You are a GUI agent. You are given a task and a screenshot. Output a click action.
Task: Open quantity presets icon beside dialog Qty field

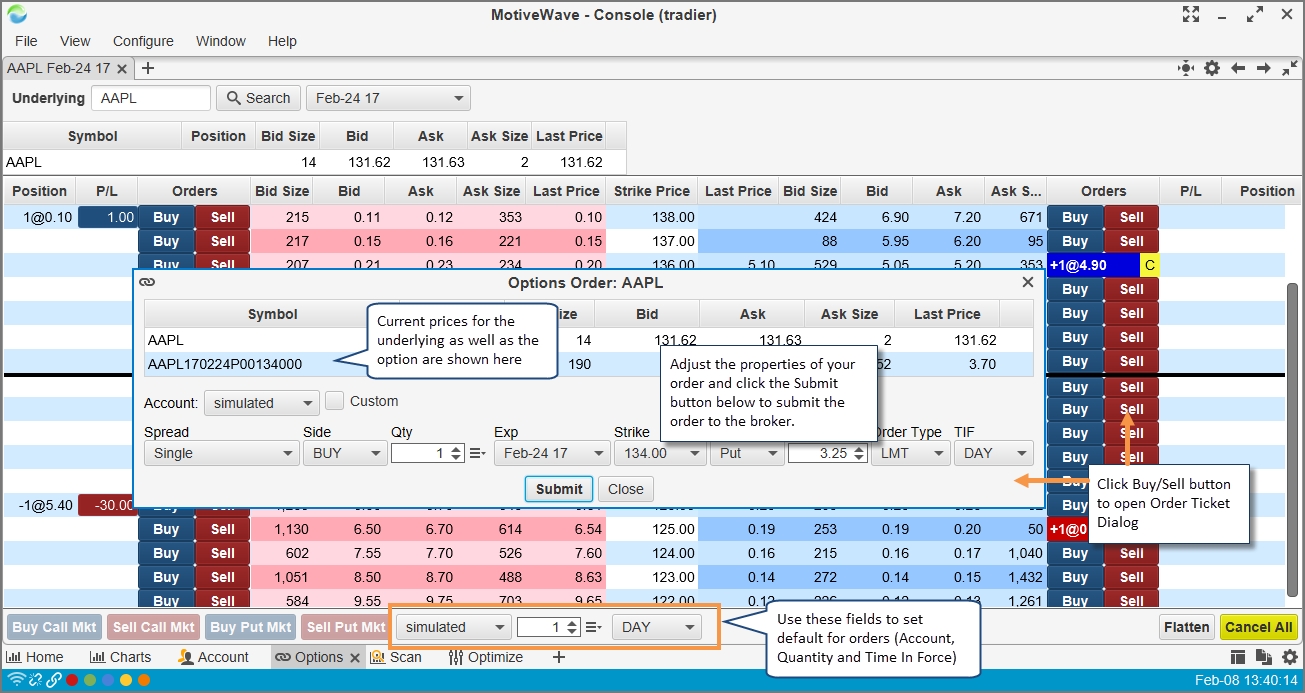tap(477, 453)
